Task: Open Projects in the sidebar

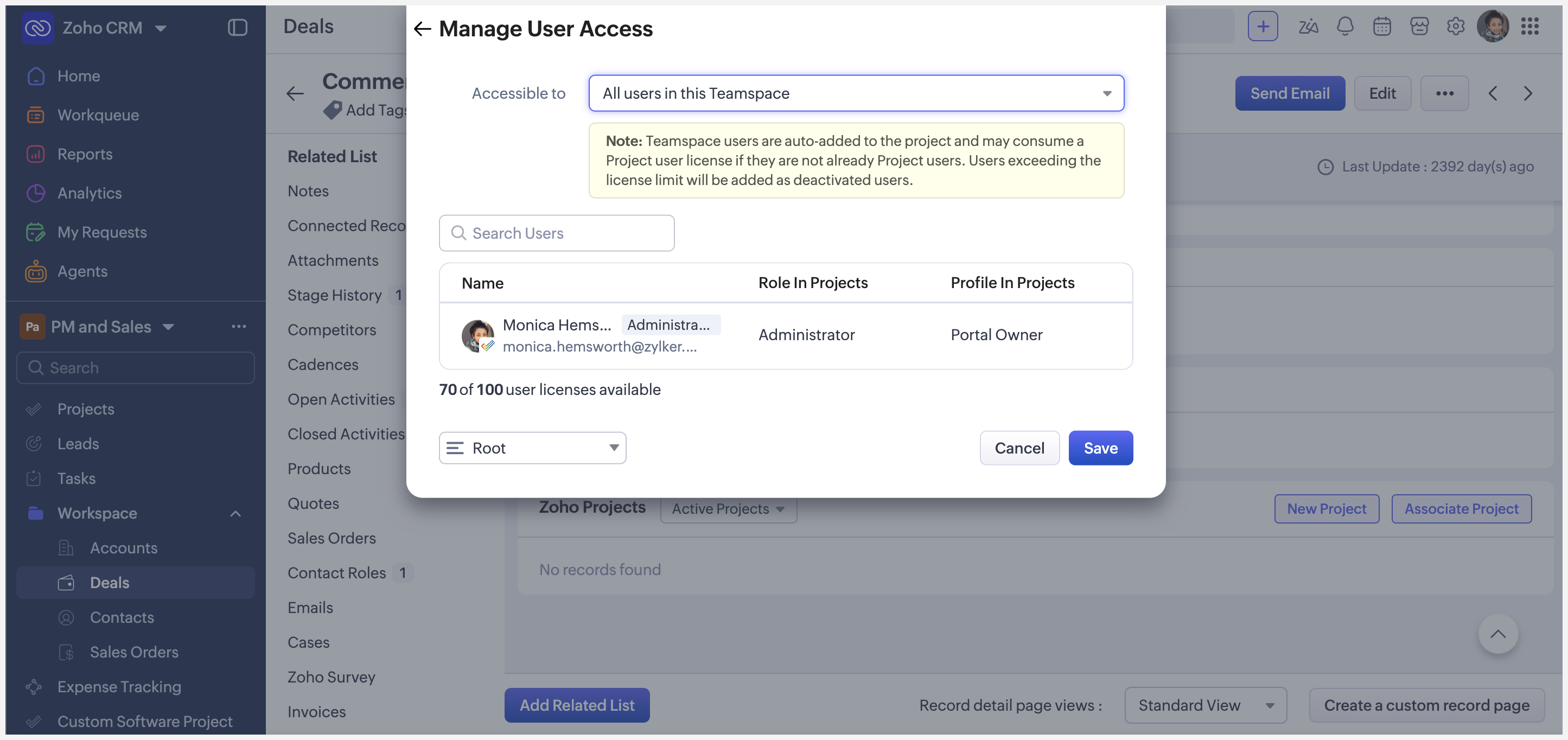Action: [86, 409]
